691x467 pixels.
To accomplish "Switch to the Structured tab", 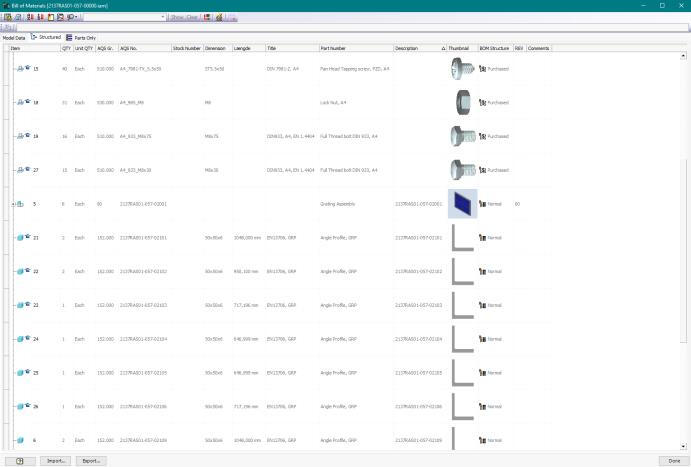I will [46, 37].
